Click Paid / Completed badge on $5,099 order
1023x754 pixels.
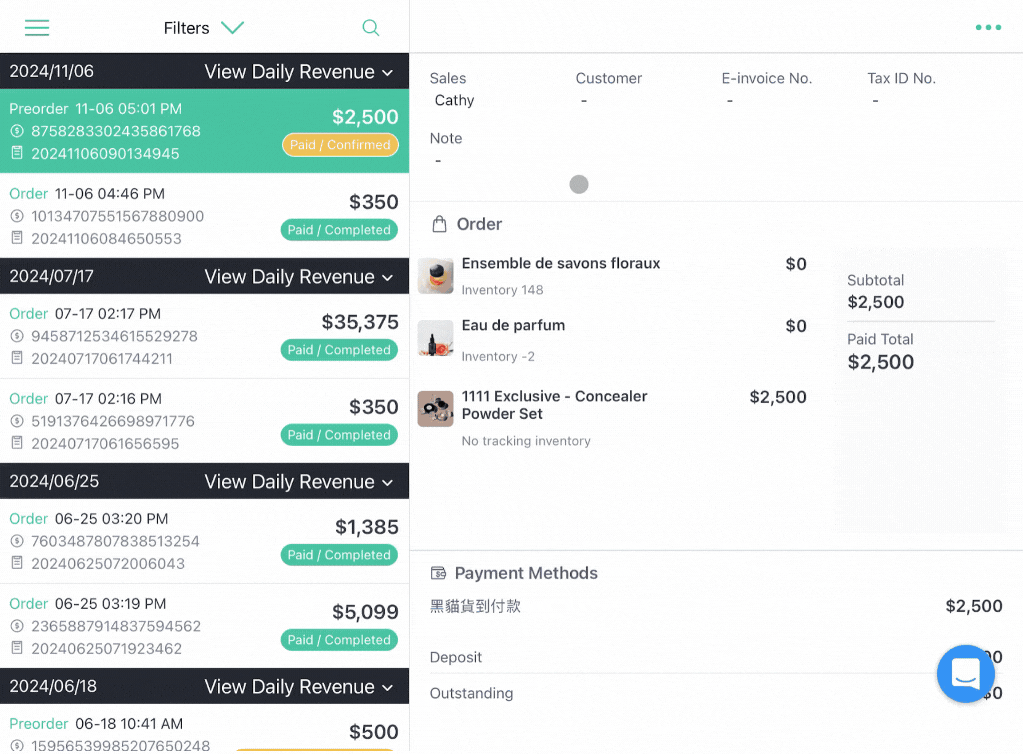pyautogui.click(x=339, y=640)
